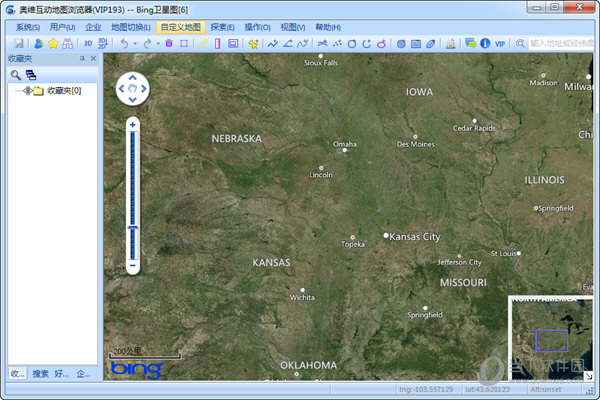
Task: Click the VIP toolbar button
Action: 500,44
